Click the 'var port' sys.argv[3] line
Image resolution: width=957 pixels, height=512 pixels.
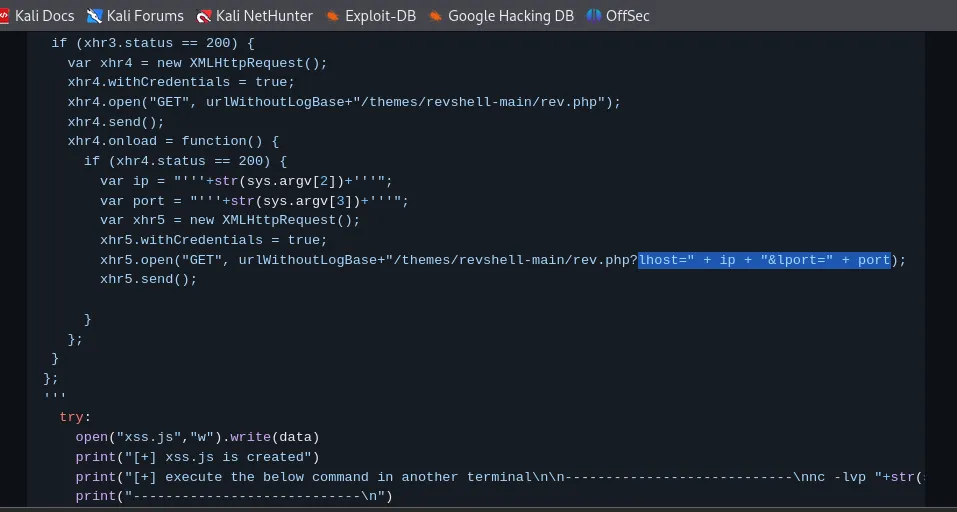(x=255, y=201)
